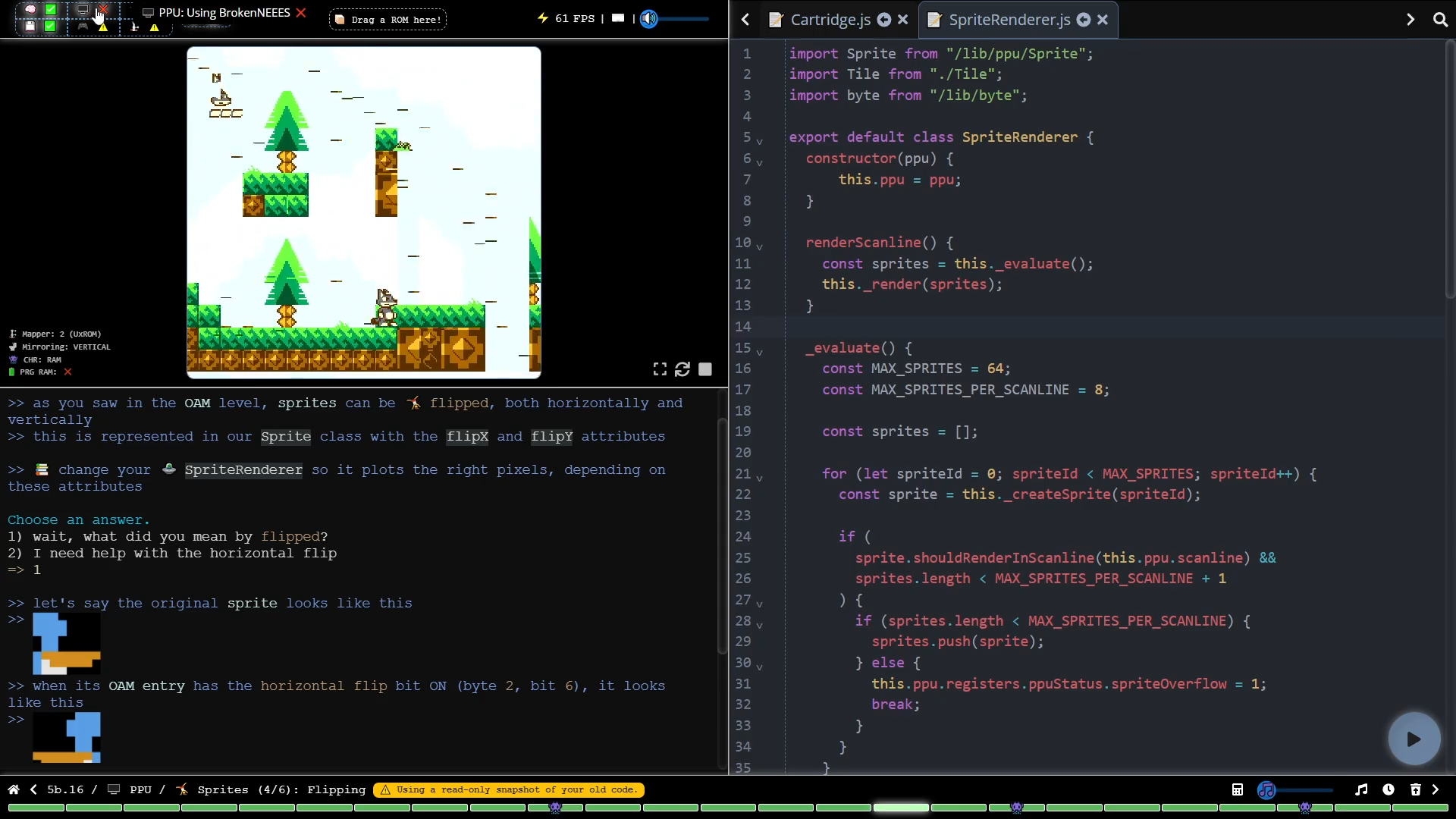
Task: Select the SpriteRenderer.js tab
Action: [1009, 20]
